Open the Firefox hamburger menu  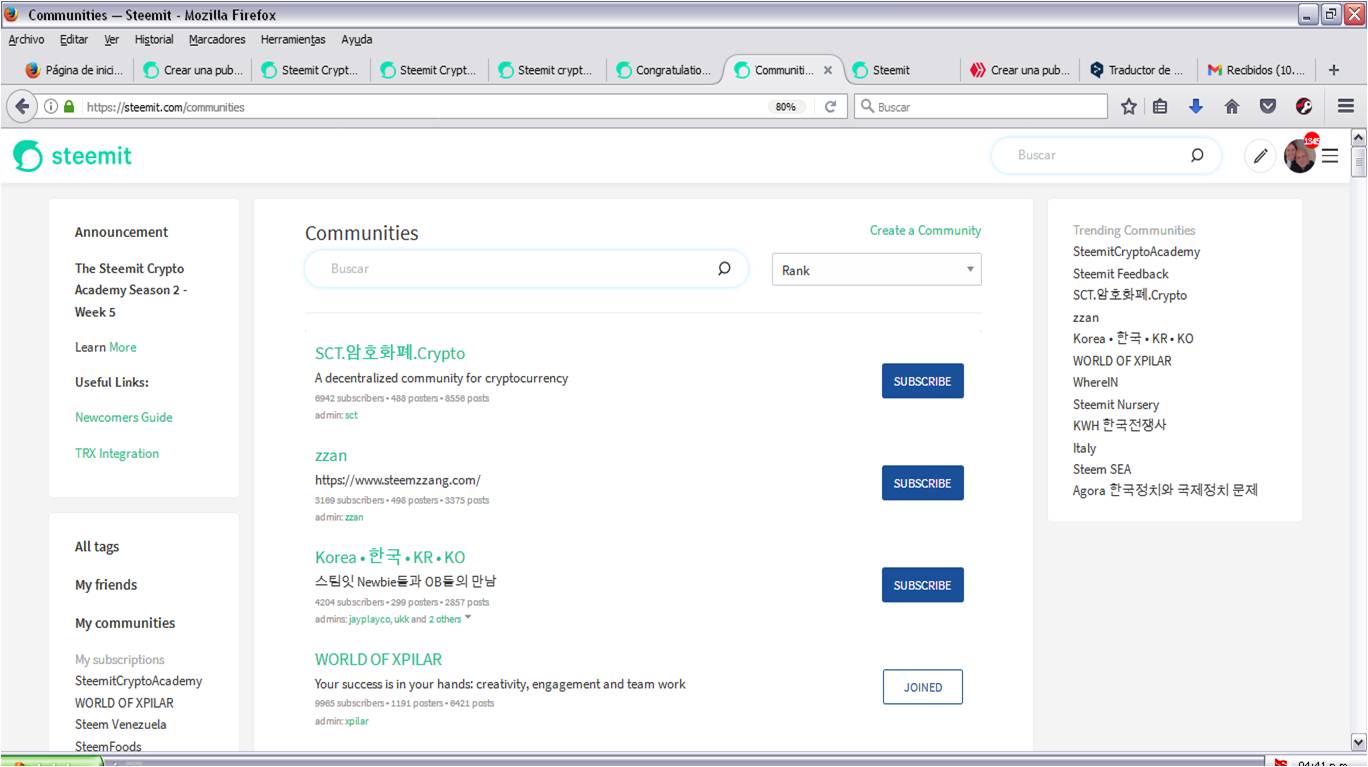(1346, 107)
